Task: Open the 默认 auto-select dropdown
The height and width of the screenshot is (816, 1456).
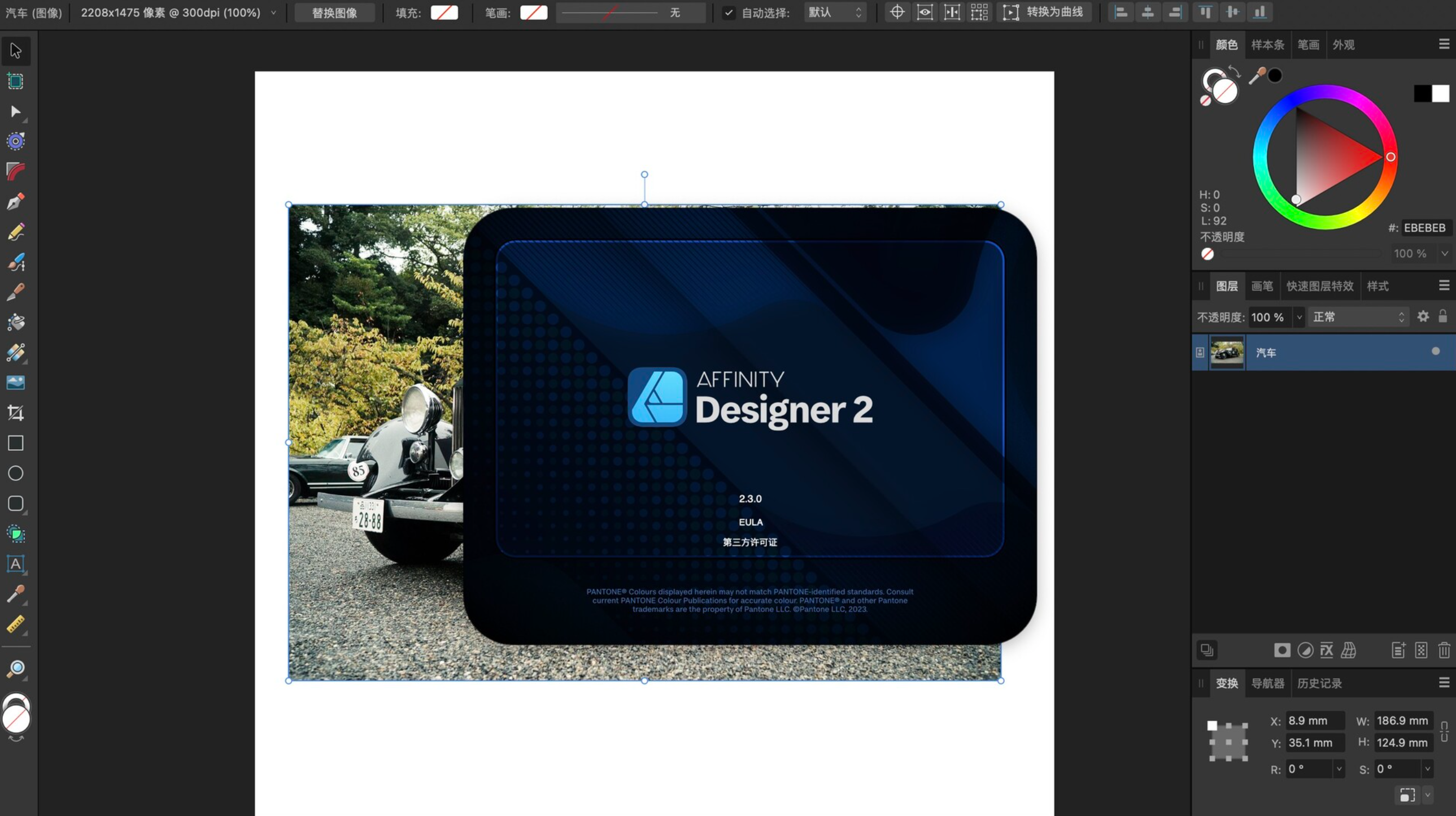Action: (x=835, y=12)
